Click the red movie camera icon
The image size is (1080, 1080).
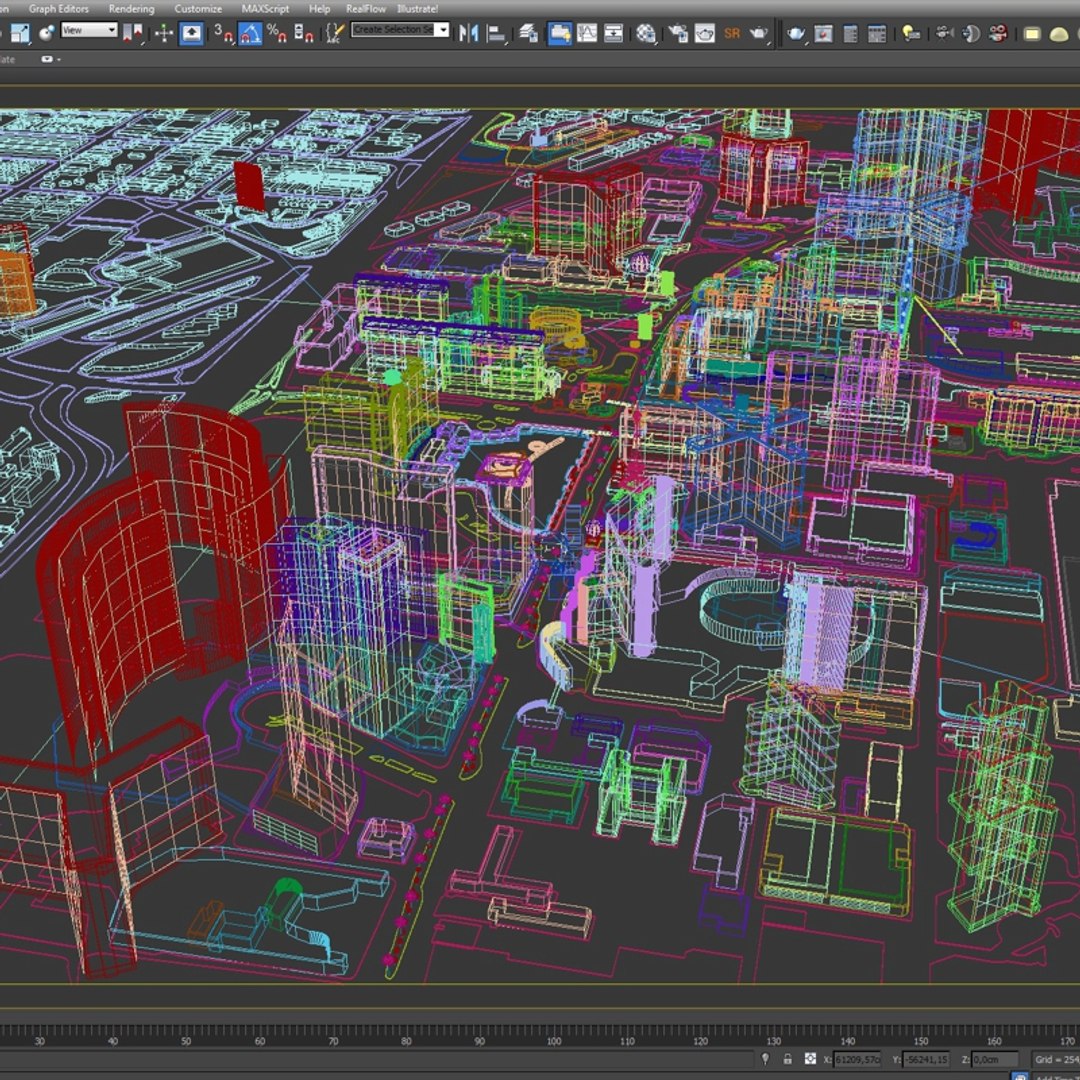click(x=997, y=32)
